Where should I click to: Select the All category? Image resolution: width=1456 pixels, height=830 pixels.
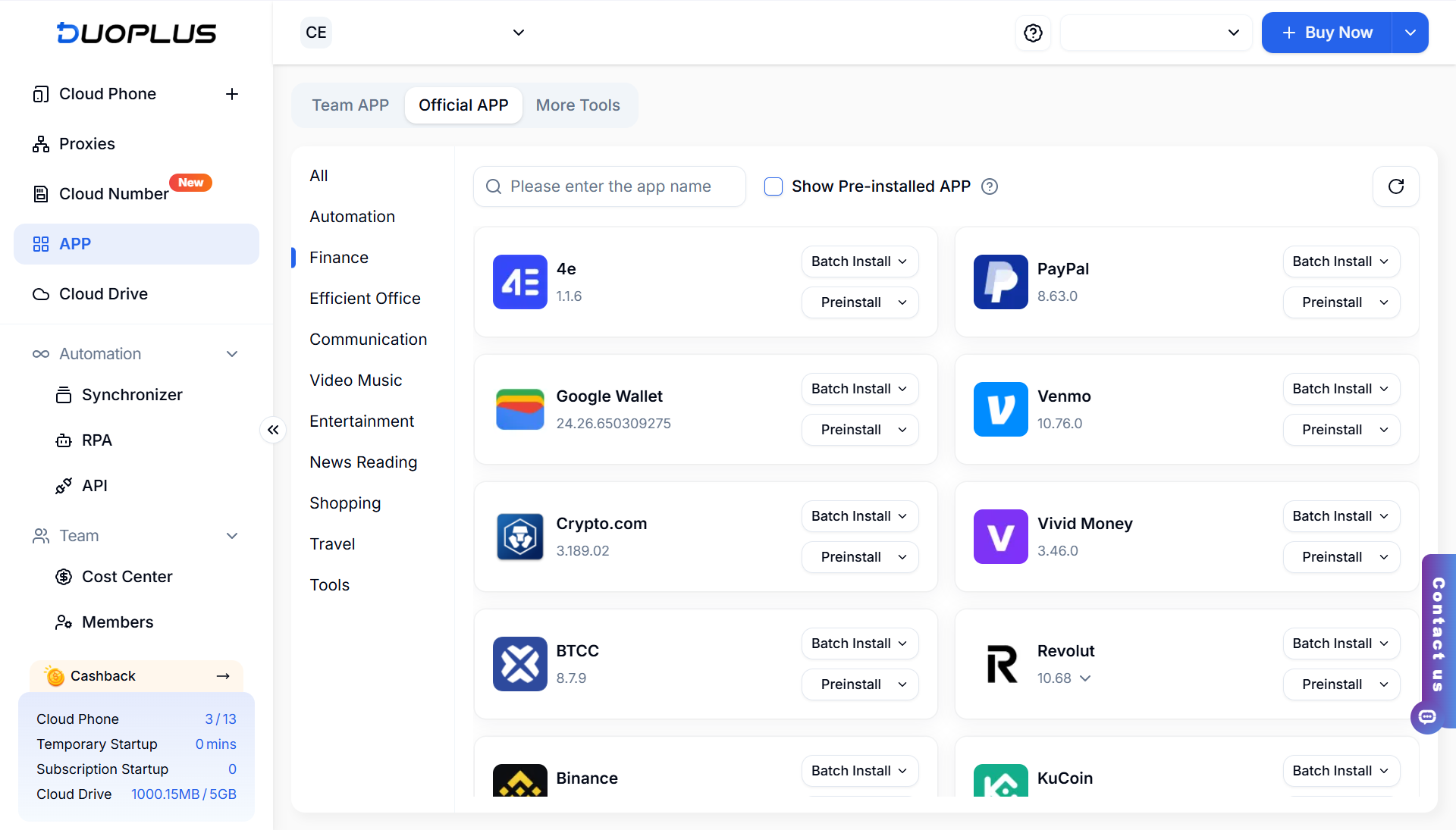click(x=318, y=176)
